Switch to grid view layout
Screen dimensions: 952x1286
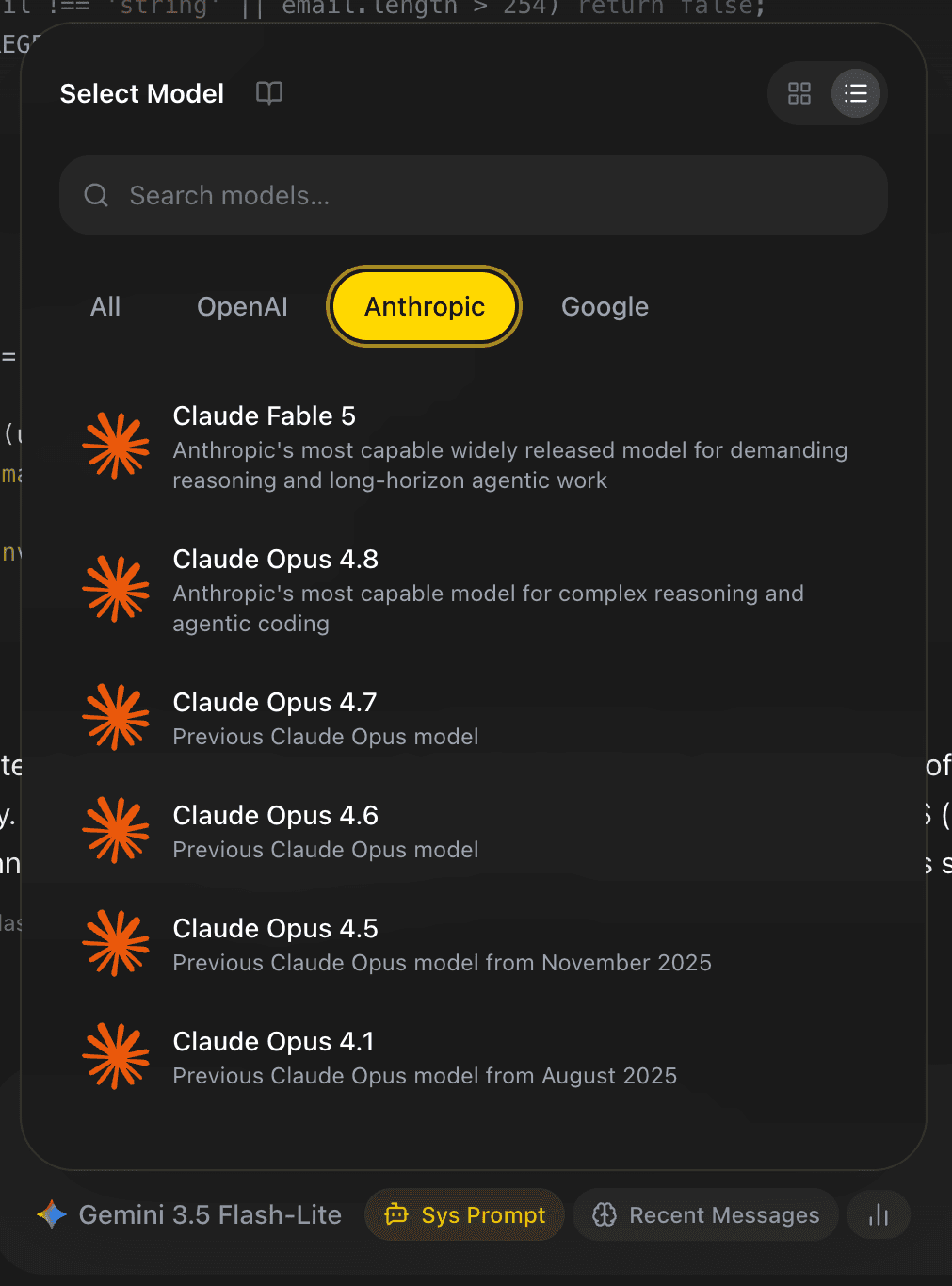coord(799,93)
